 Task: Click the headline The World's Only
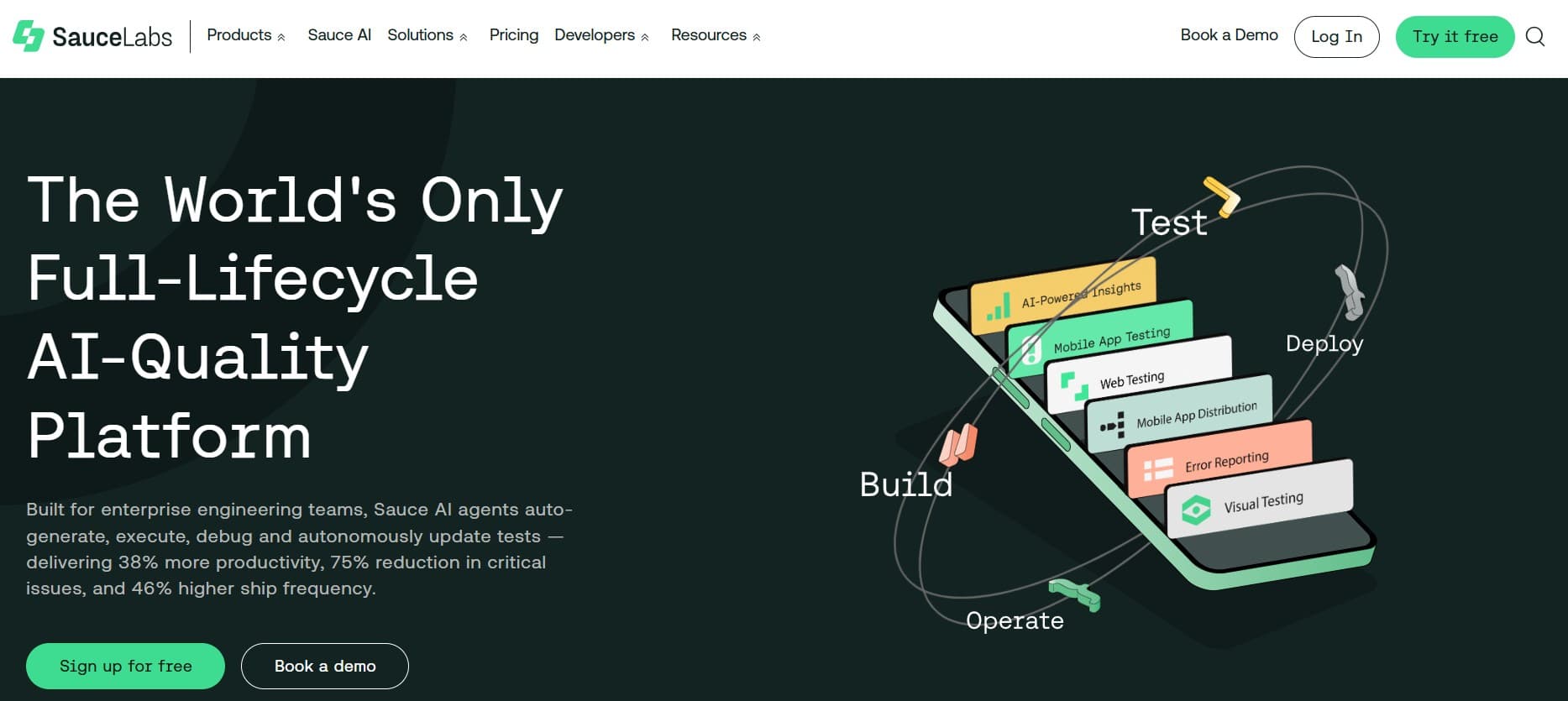(295, 200)
